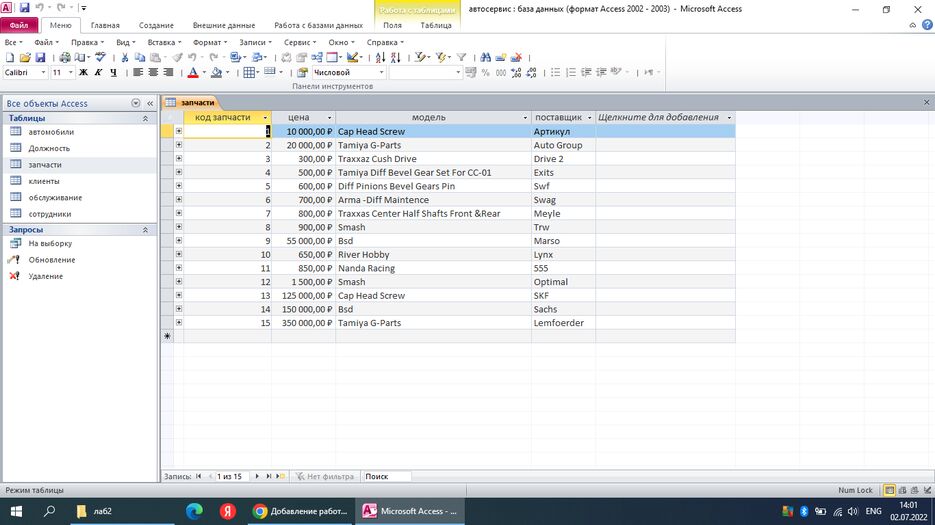
Task: Click the Increase decimals icon
Action: [516, 72]
